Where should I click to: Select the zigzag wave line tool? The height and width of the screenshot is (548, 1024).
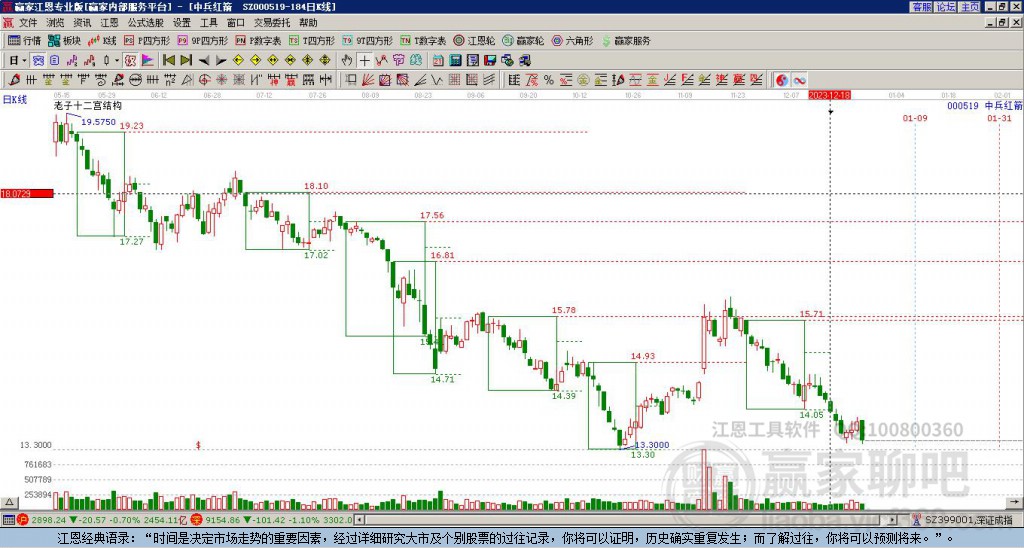pyautogui.click(x=436, y=80)
